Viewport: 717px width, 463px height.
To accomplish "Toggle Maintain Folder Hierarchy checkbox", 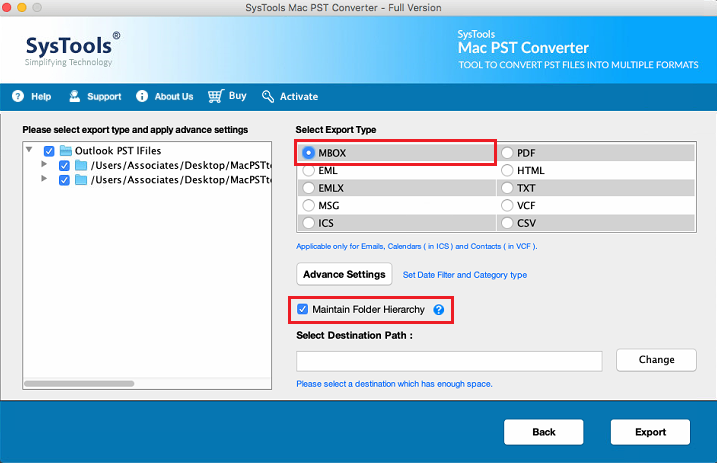I will pos(303,309).
